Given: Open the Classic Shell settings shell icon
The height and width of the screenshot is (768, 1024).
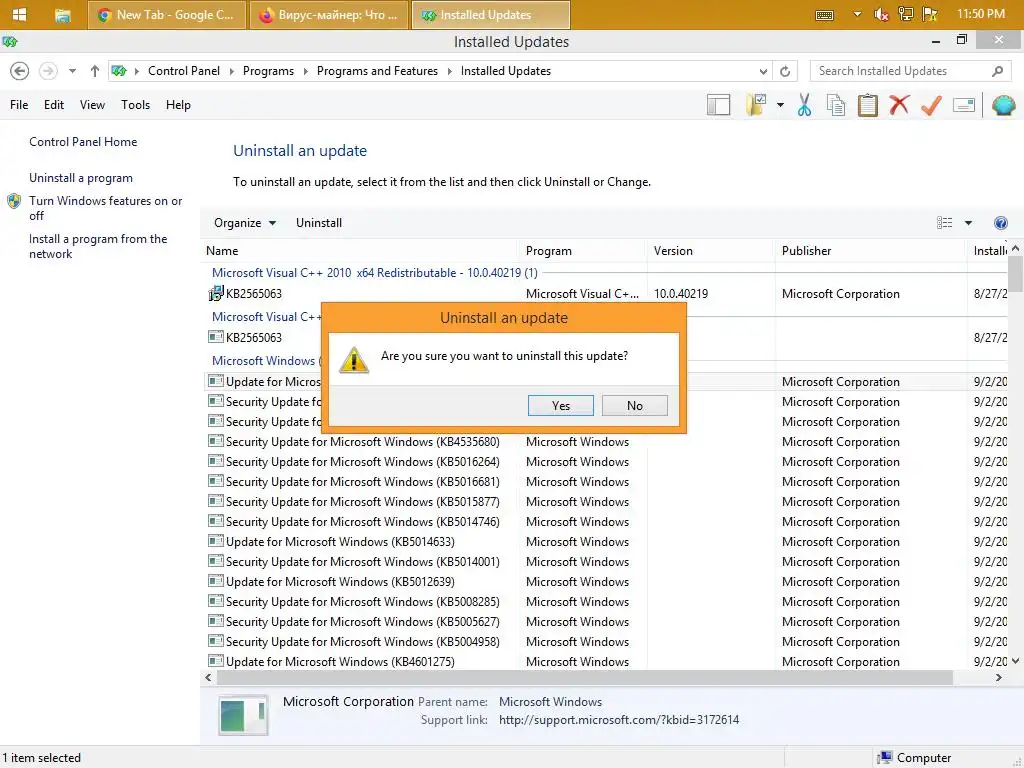Looking at the screenshot, I should [x=1003, y=105].
